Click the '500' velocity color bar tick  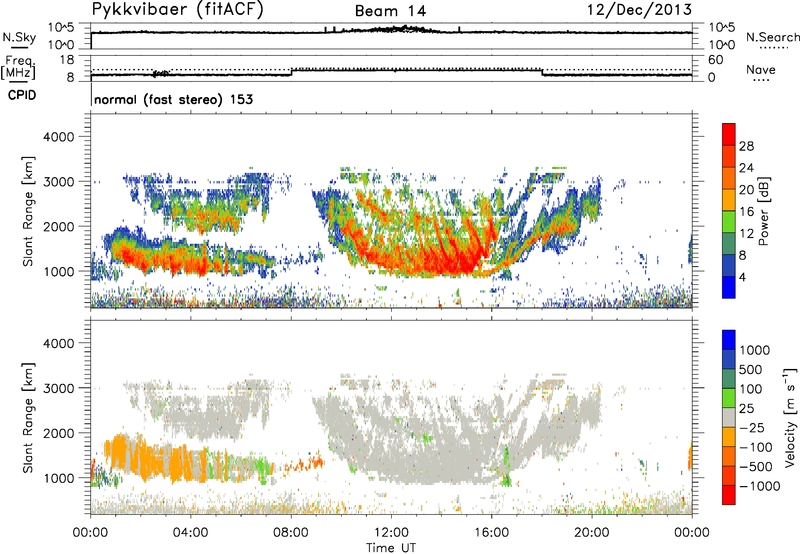pos(750,370)
